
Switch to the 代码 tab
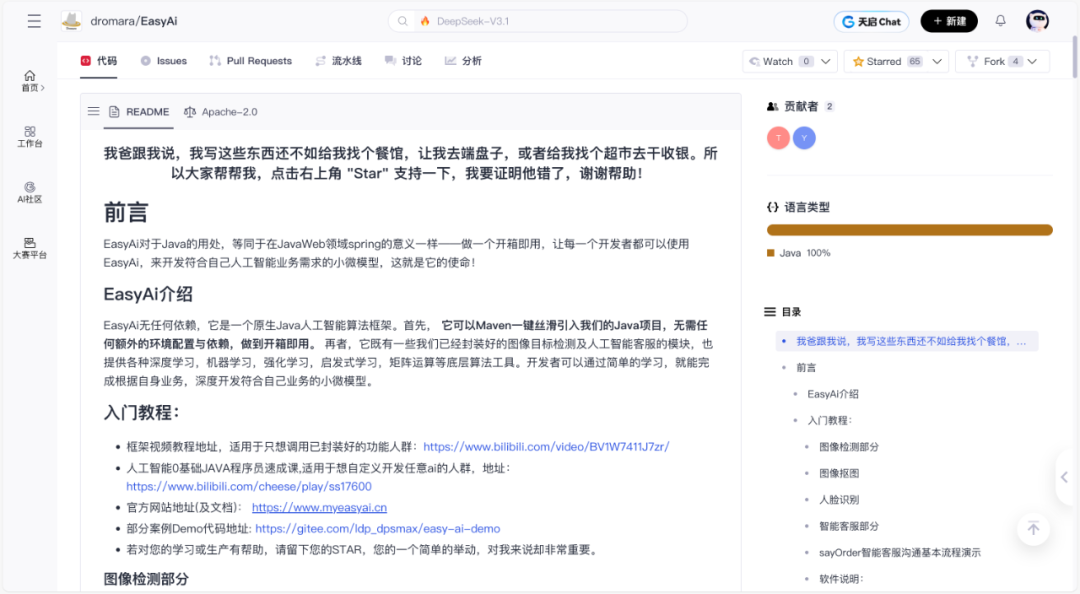pyautogui.click(x=98, y=61)
